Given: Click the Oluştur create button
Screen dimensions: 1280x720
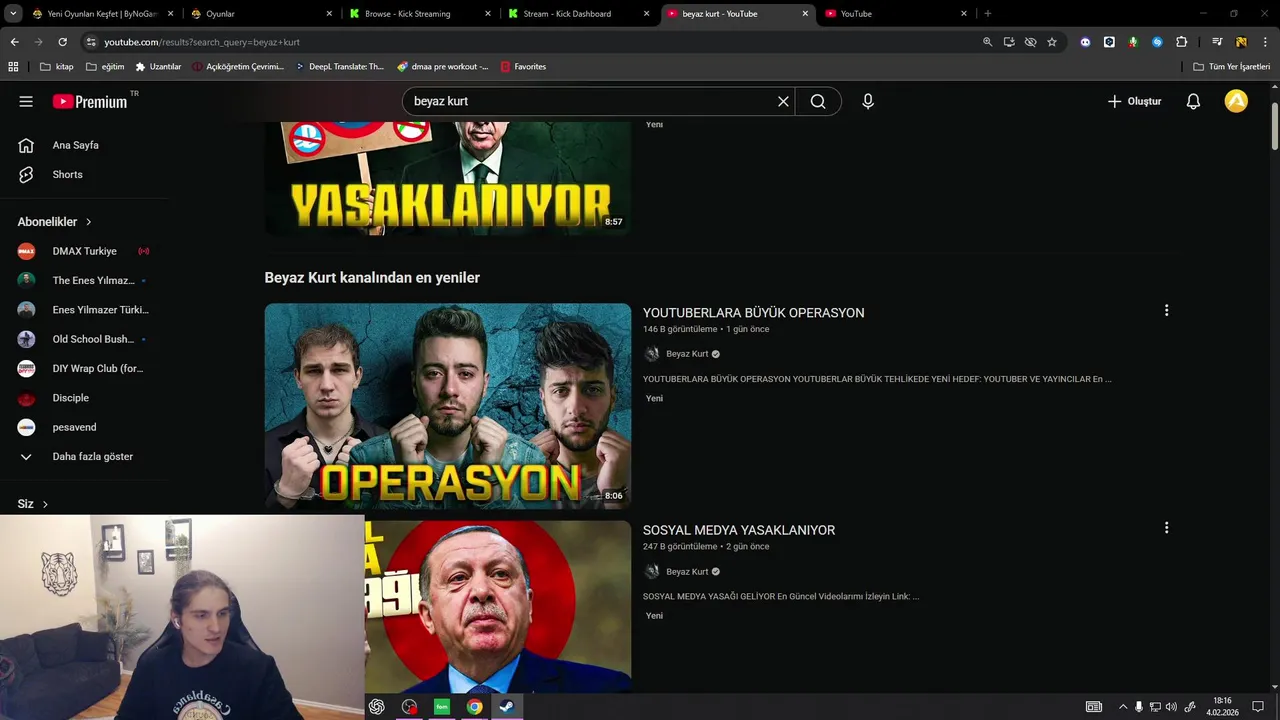Looking at the screenshot, I should (1134, 101).
